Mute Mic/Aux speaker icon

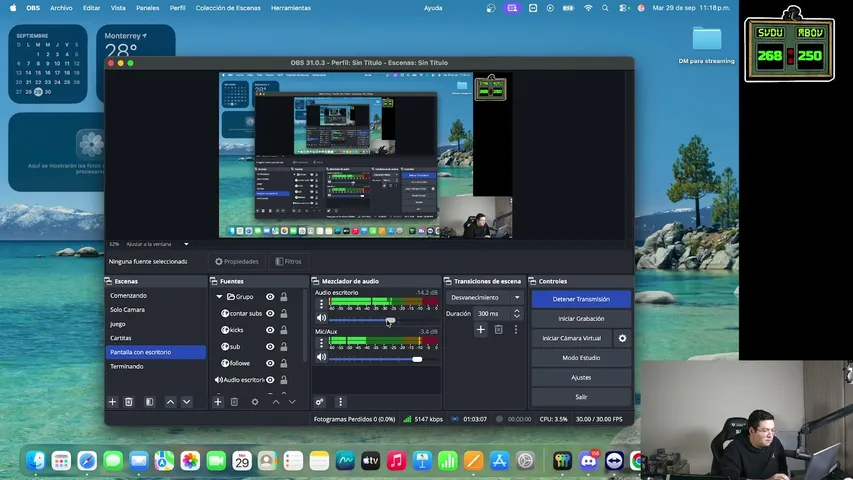[322, 357]
